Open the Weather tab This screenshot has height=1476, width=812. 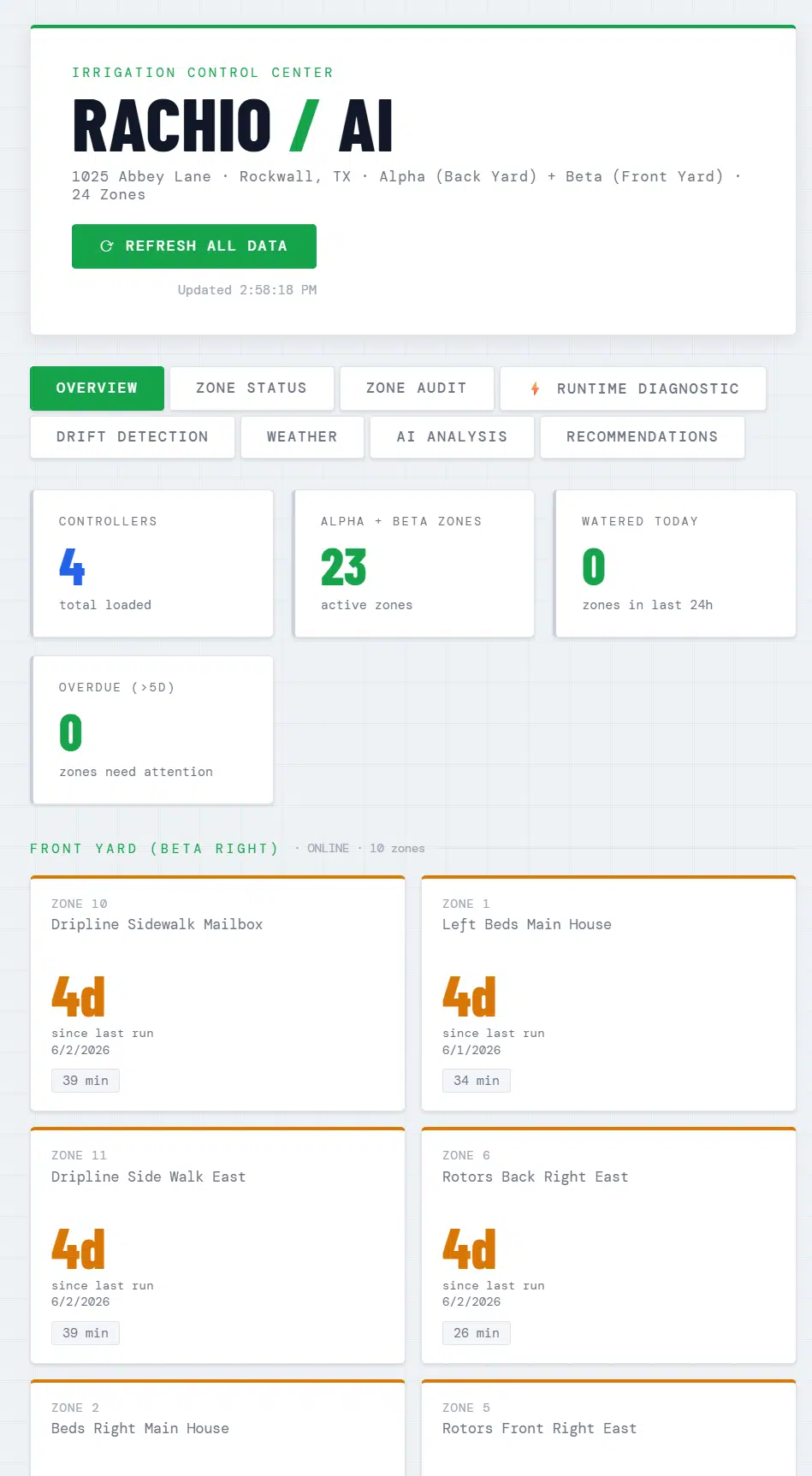(x=302, y=437)
